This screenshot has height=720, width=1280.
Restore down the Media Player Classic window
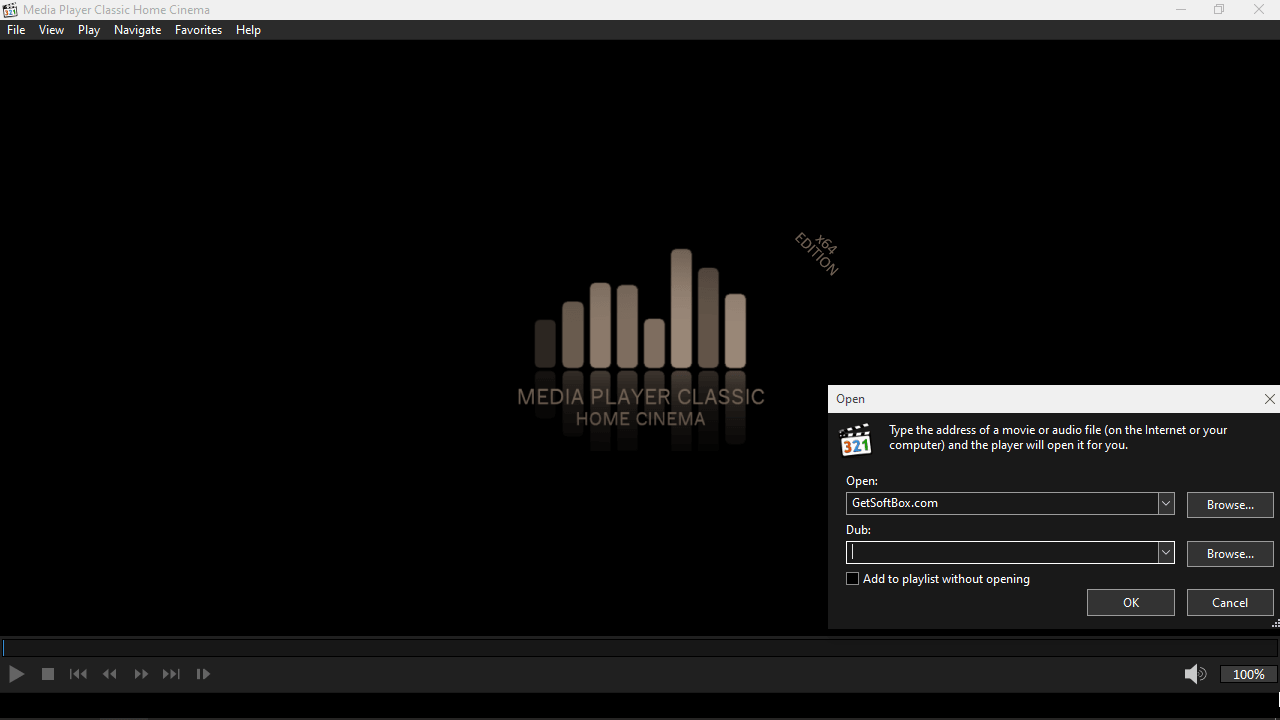point(1219,10)
